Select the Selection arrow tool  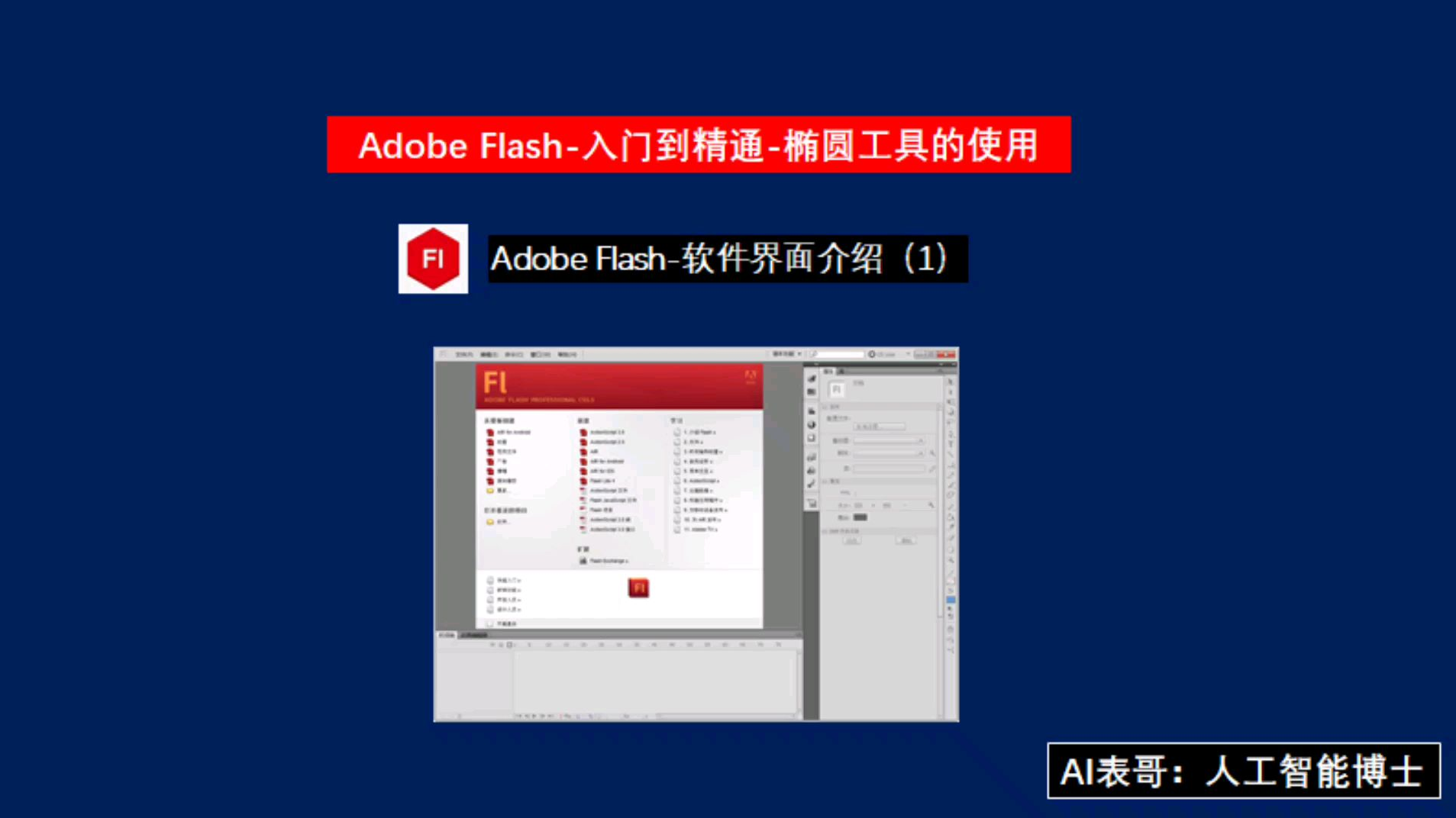click(x=951, y=382)
